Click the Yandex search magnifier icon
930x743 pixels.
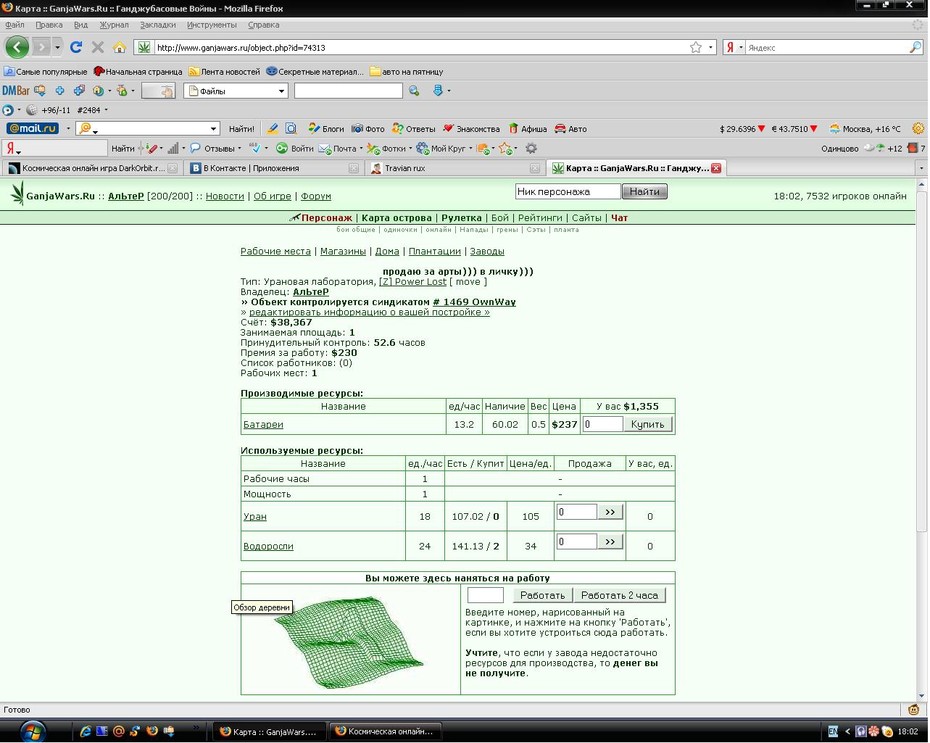[x=916, y=47]
